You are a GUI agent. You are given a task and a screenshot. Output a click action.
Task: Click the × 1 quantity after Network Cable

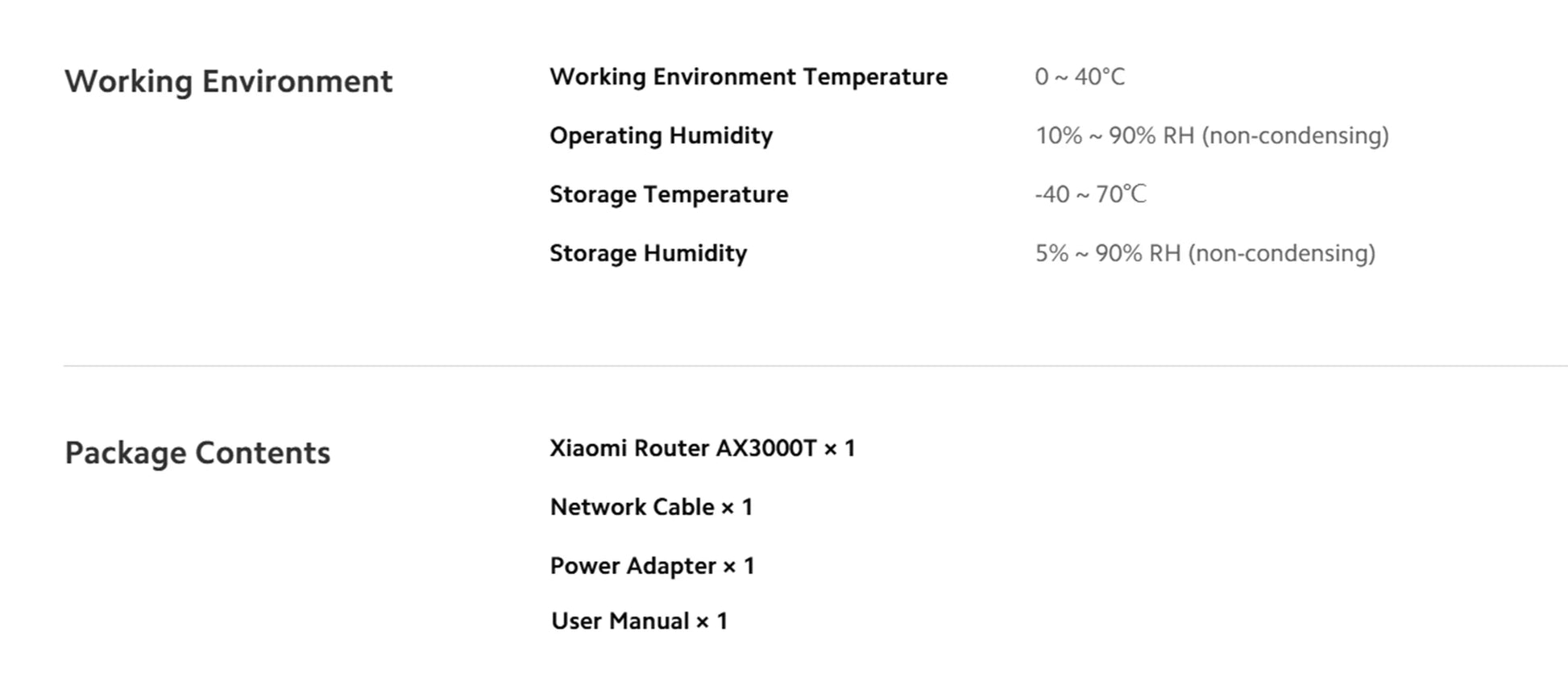pyautogui.click(x=736, y=507)
